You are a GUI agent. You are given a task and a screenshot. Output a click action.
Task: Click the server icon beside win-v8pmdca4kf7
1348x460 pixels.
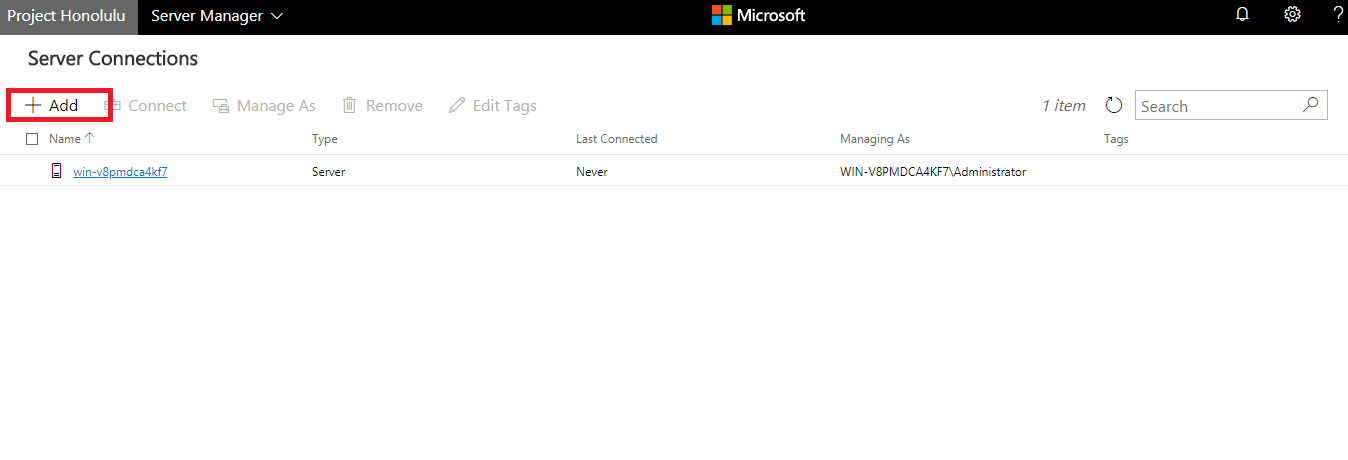[57, 171]
